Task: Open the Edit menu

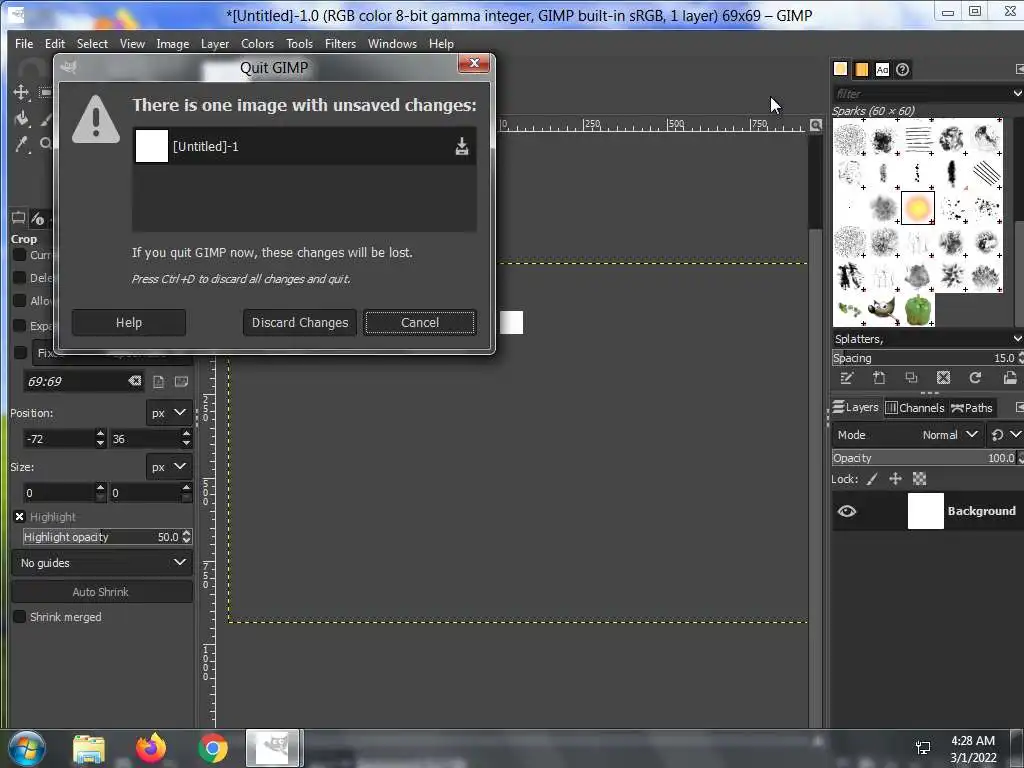Action: click(55, 44)
